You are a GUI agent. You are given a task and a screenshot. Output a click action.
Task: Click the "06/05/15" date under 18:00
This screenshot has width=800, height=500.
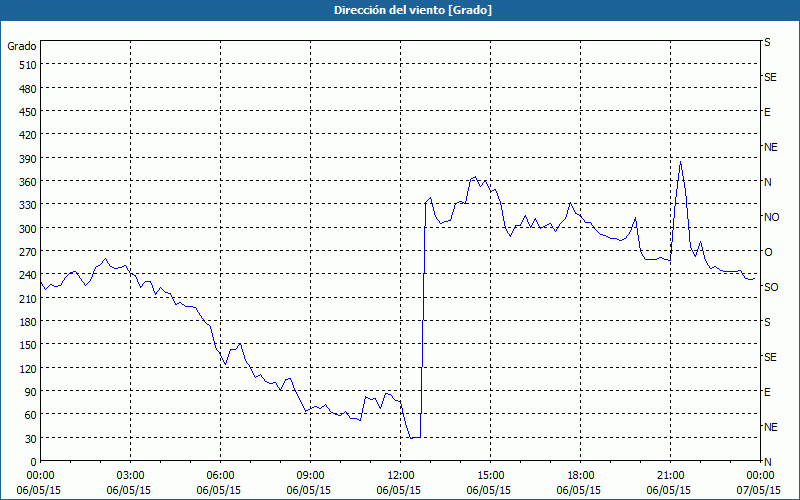coord(579,490)
